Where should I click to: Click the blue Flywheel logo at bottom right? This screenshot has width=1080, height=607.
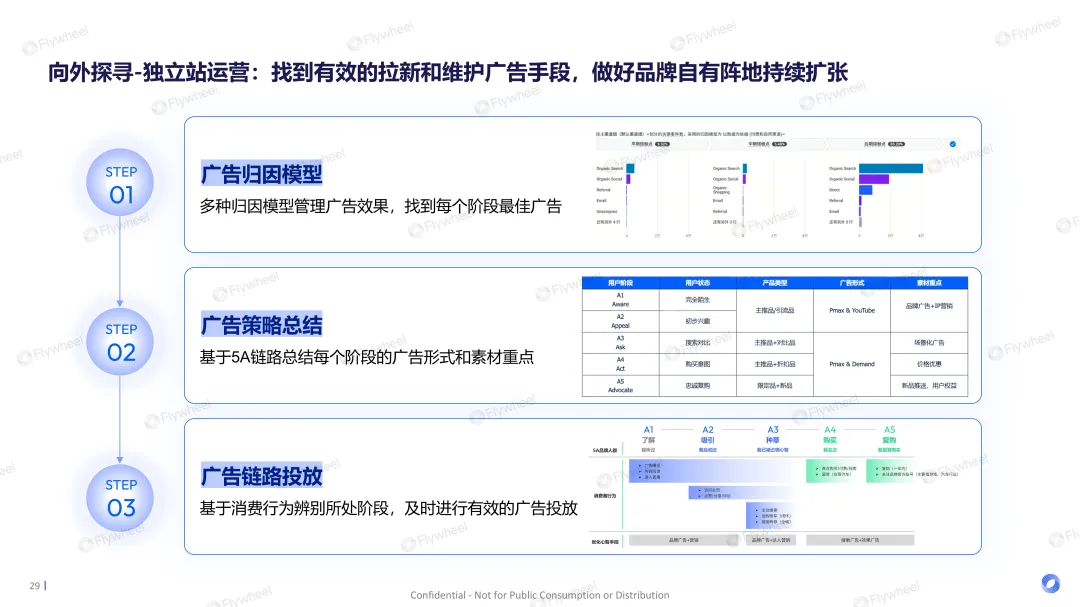tap(1049, 584)
